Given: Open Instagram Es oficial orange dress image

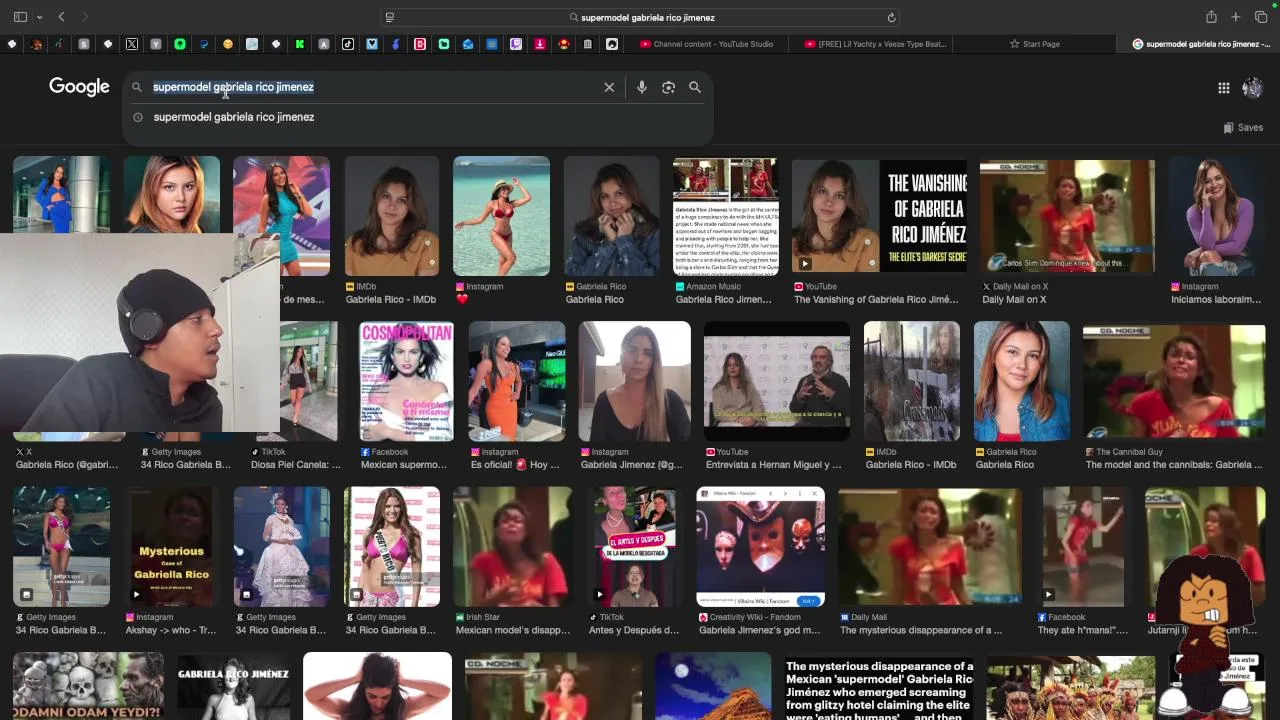Looking at the screenshot, I should [x=517, y=381].
